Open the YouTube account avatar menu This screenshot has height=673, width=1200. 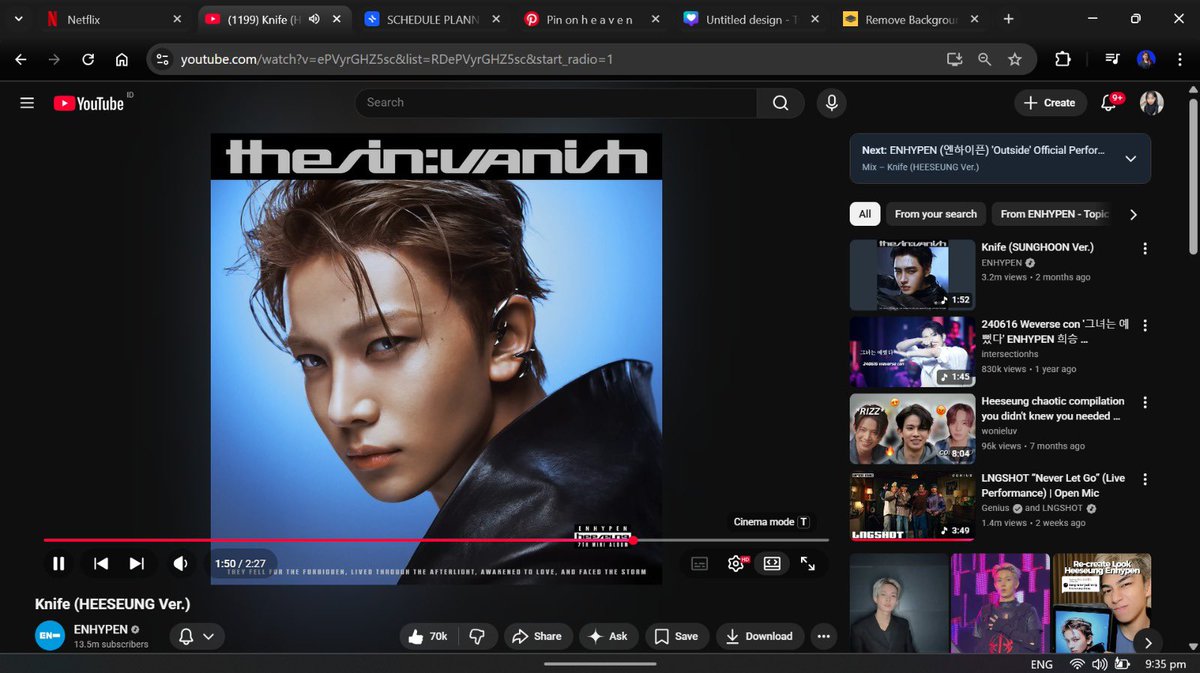pos(1152,102)
